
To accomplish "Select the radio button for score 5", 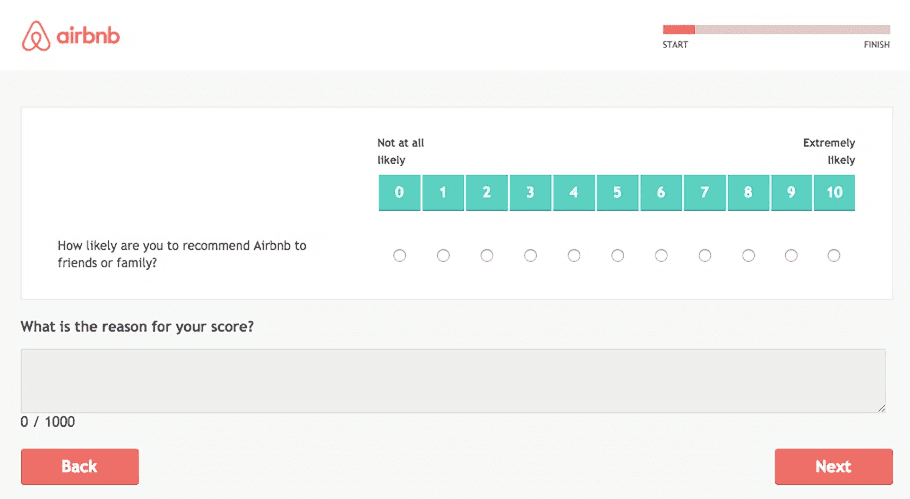I will [x=618, y=255].
